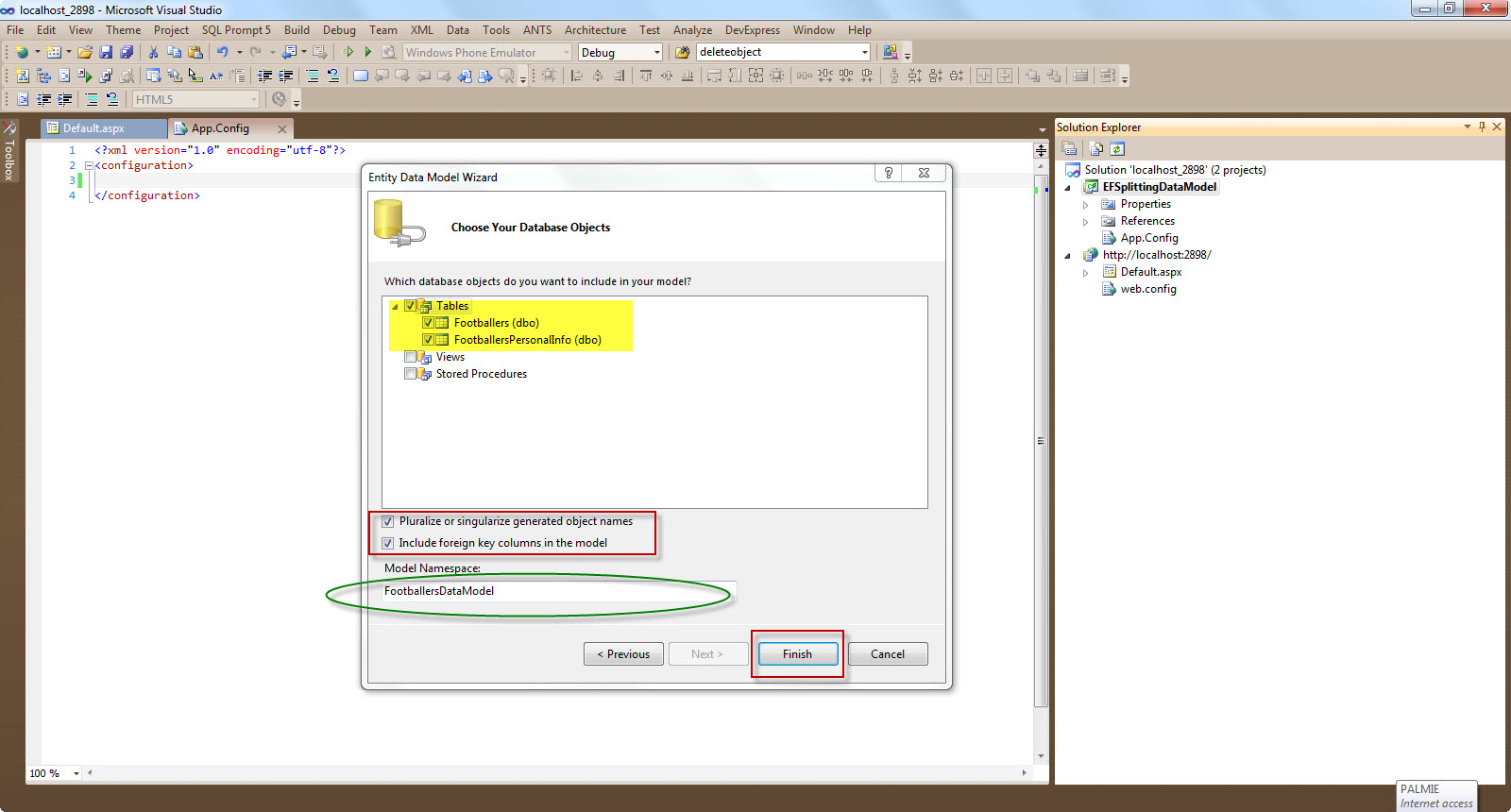The image size is (1511, 812).
Task: Open the Architecture menu
Action: 595,30
